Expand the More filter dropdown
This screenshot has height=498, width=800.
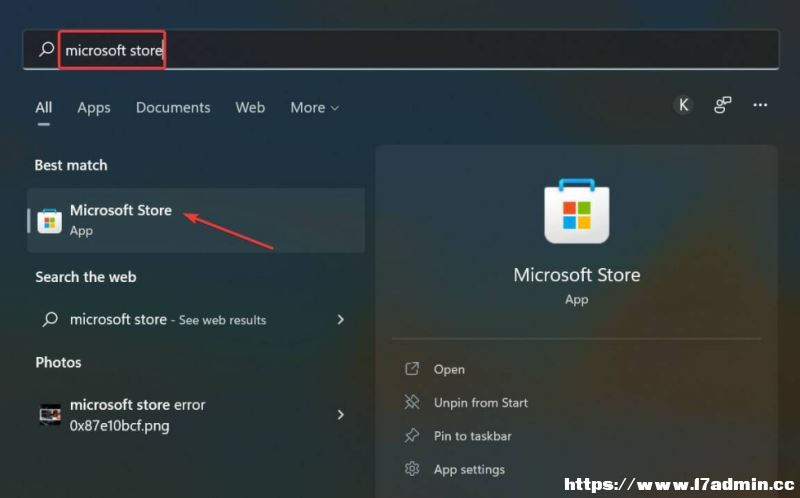314,108
